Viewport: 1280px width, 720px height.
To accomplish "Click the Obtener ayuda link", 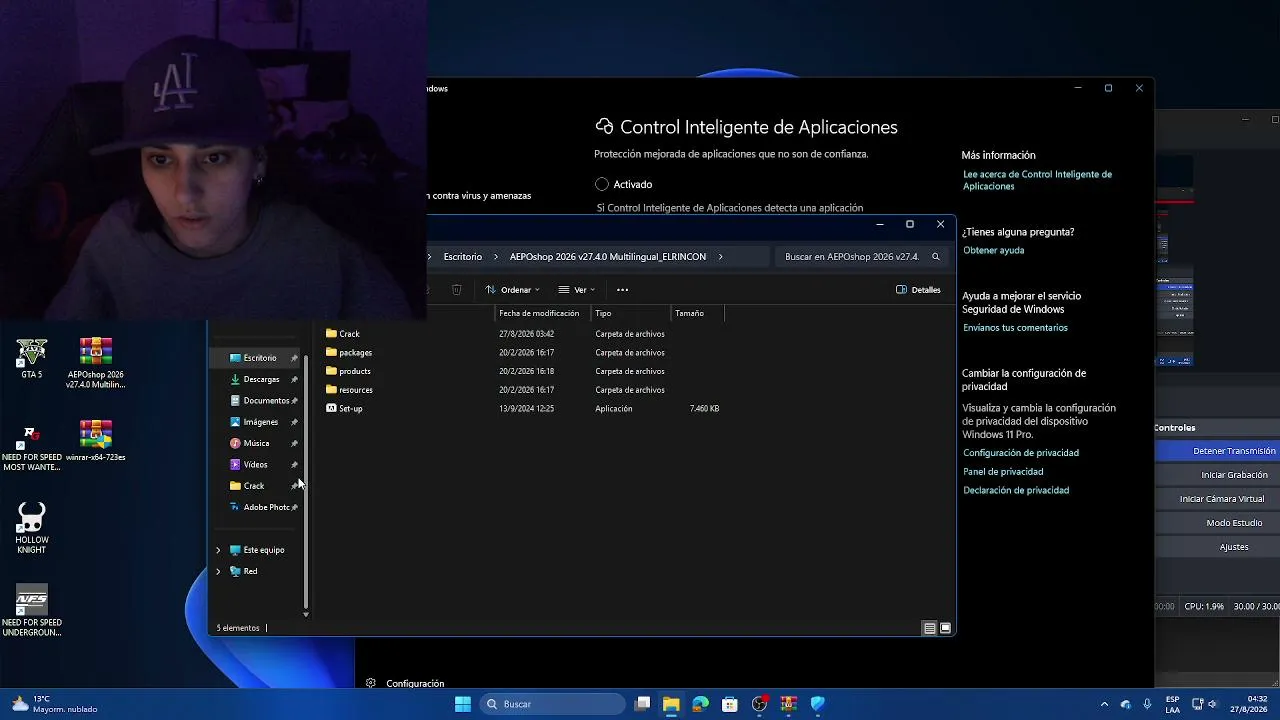I will point(993,250).
